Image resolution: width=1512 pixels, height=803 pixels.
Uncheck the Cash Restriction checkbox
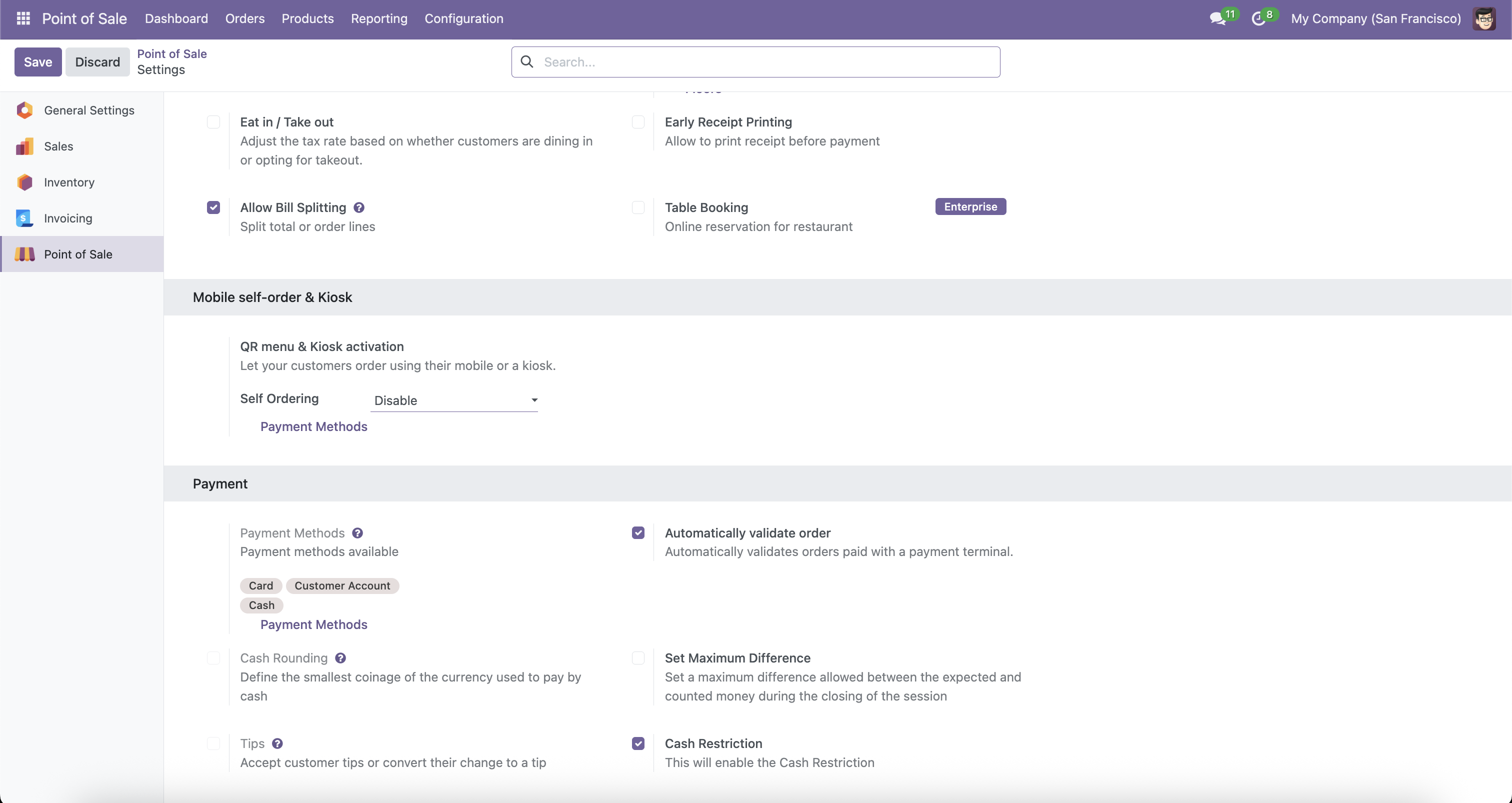coord(638,743)
